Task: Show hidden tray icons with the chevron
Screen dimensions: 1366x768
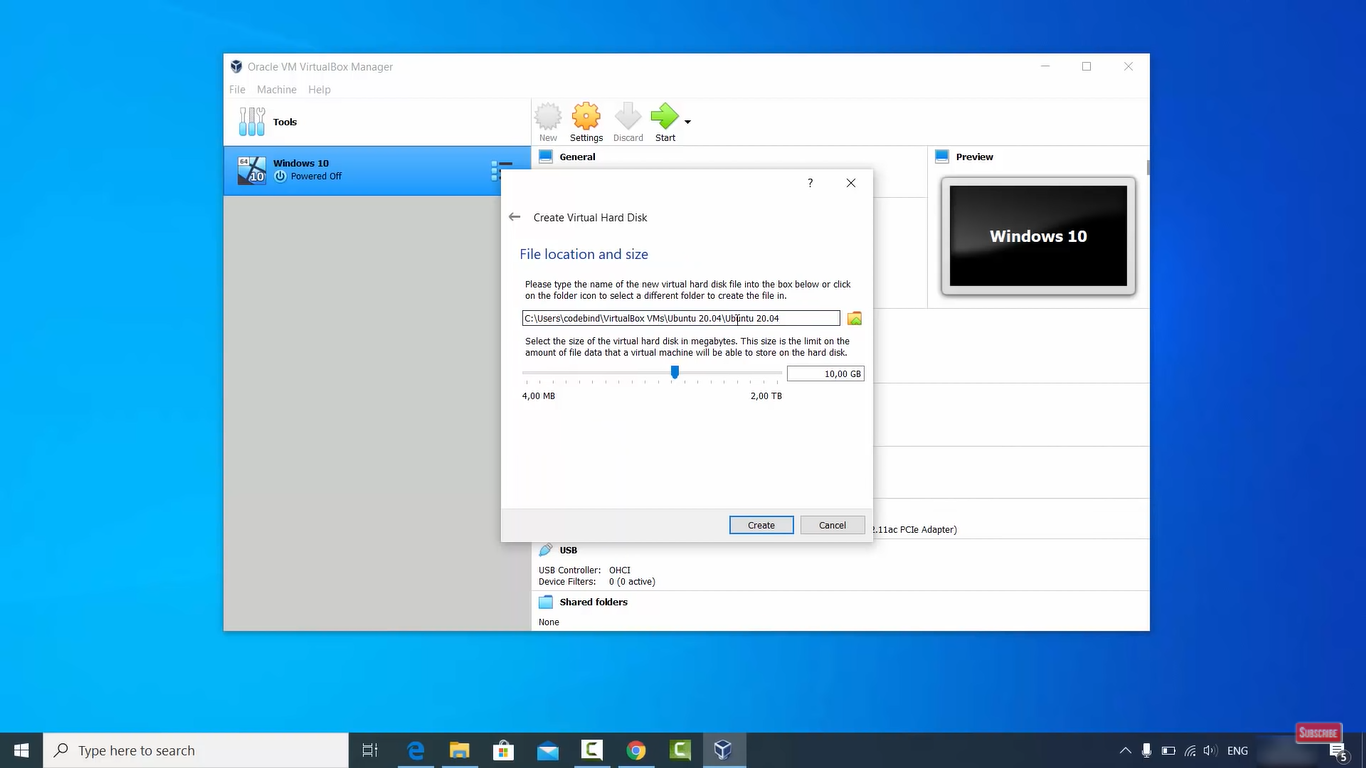Action: pyautogui.click(x=1126, y=751)
